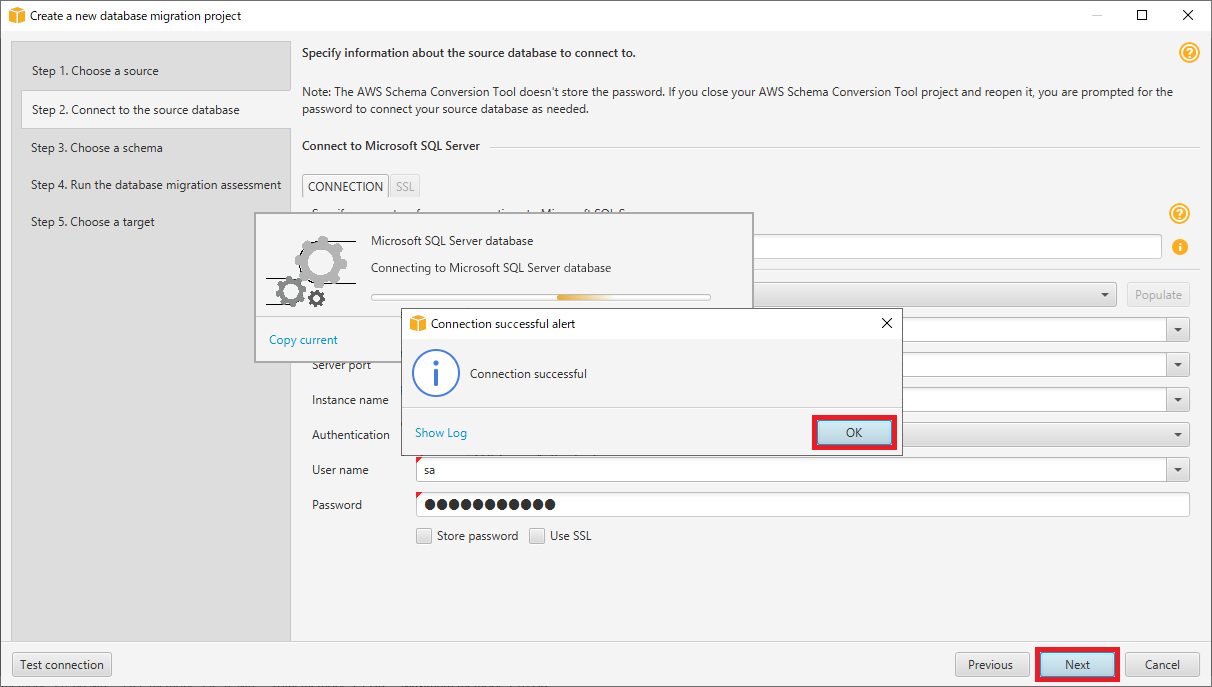Screen dimensions: 1212x687
Task: Enable the Store password checkbox
Action: point(424,536)
